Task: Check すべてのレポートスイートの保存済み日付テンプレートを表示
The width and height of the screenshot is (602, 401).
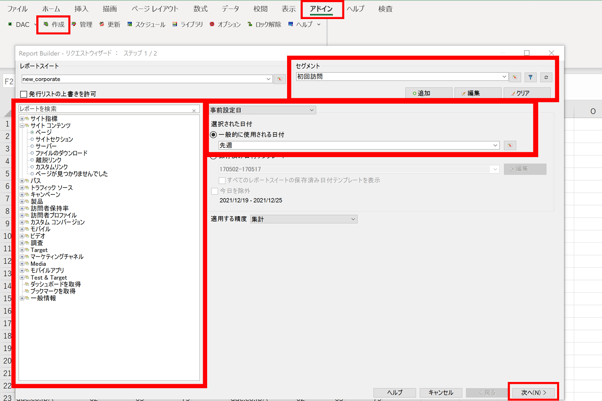Action: click(x=222, y=180)
